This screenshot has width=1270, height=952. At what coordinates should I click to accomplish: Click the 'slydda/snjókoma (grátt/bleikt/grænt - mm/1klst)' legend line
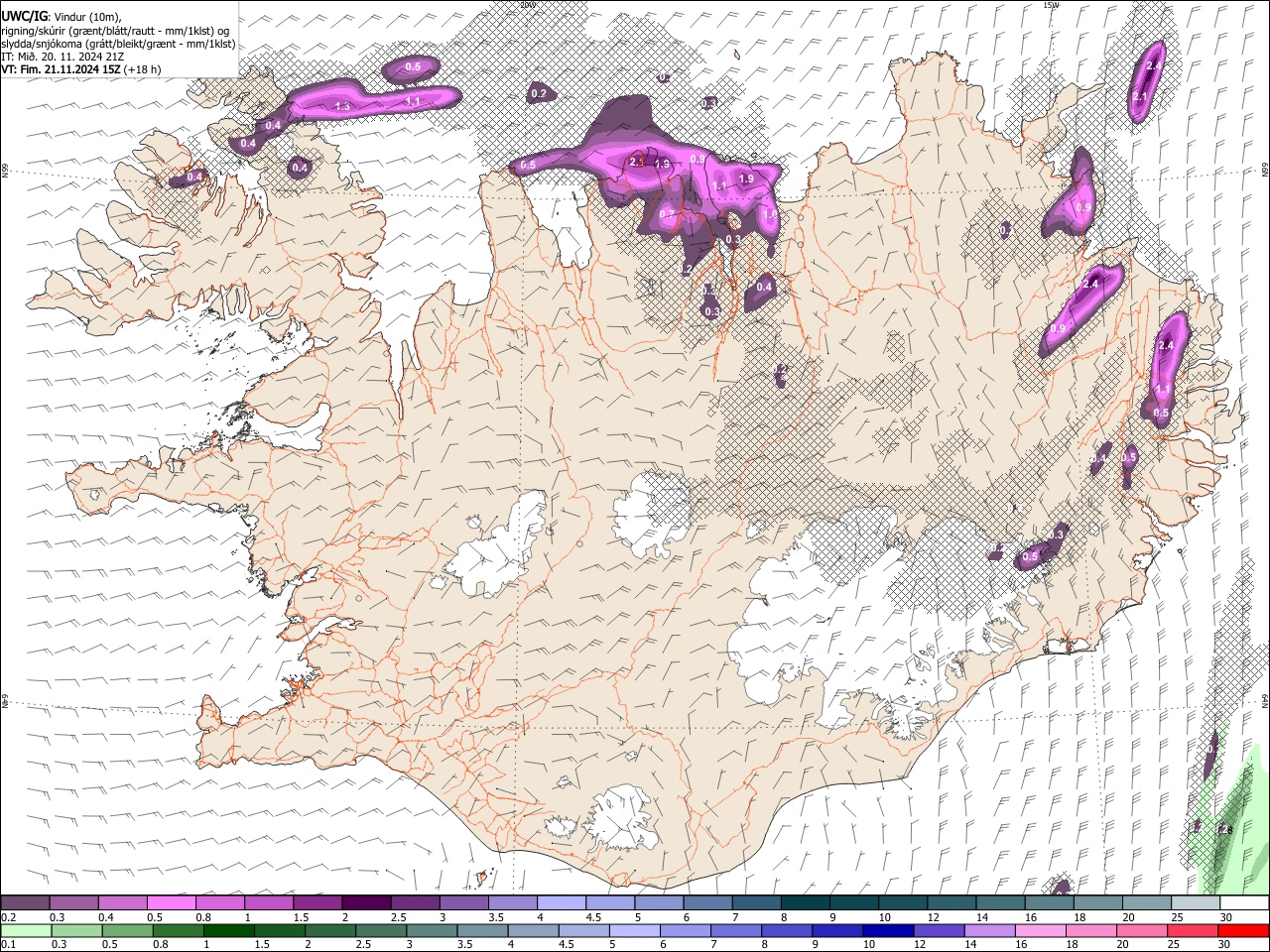coord(118,44)
